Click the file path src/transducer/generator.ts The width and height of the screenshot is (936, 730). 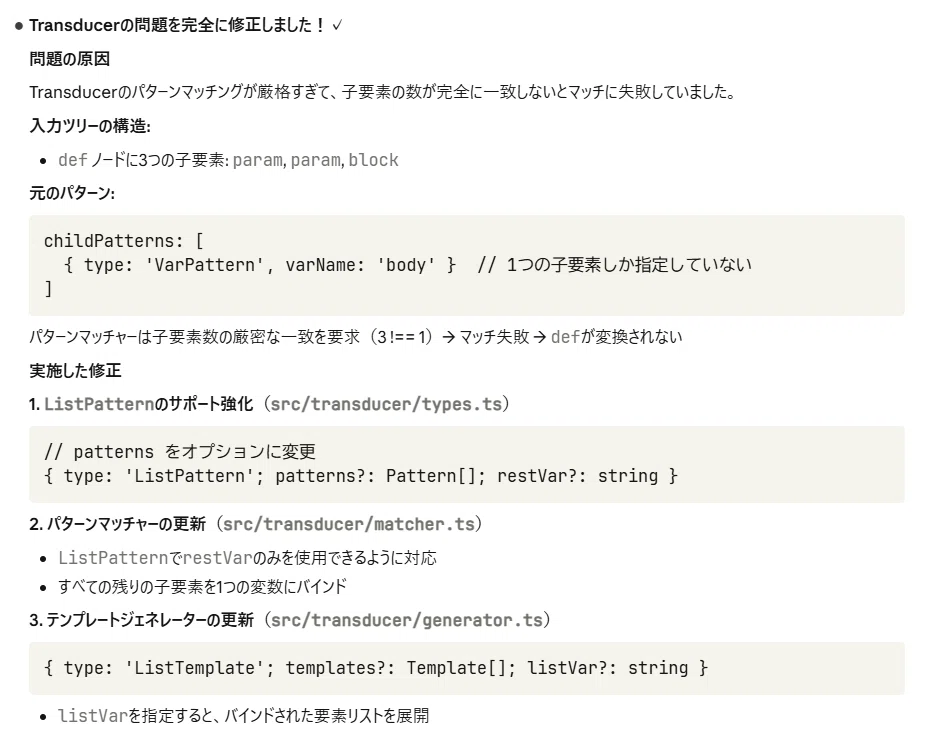(x=407, y=620)
